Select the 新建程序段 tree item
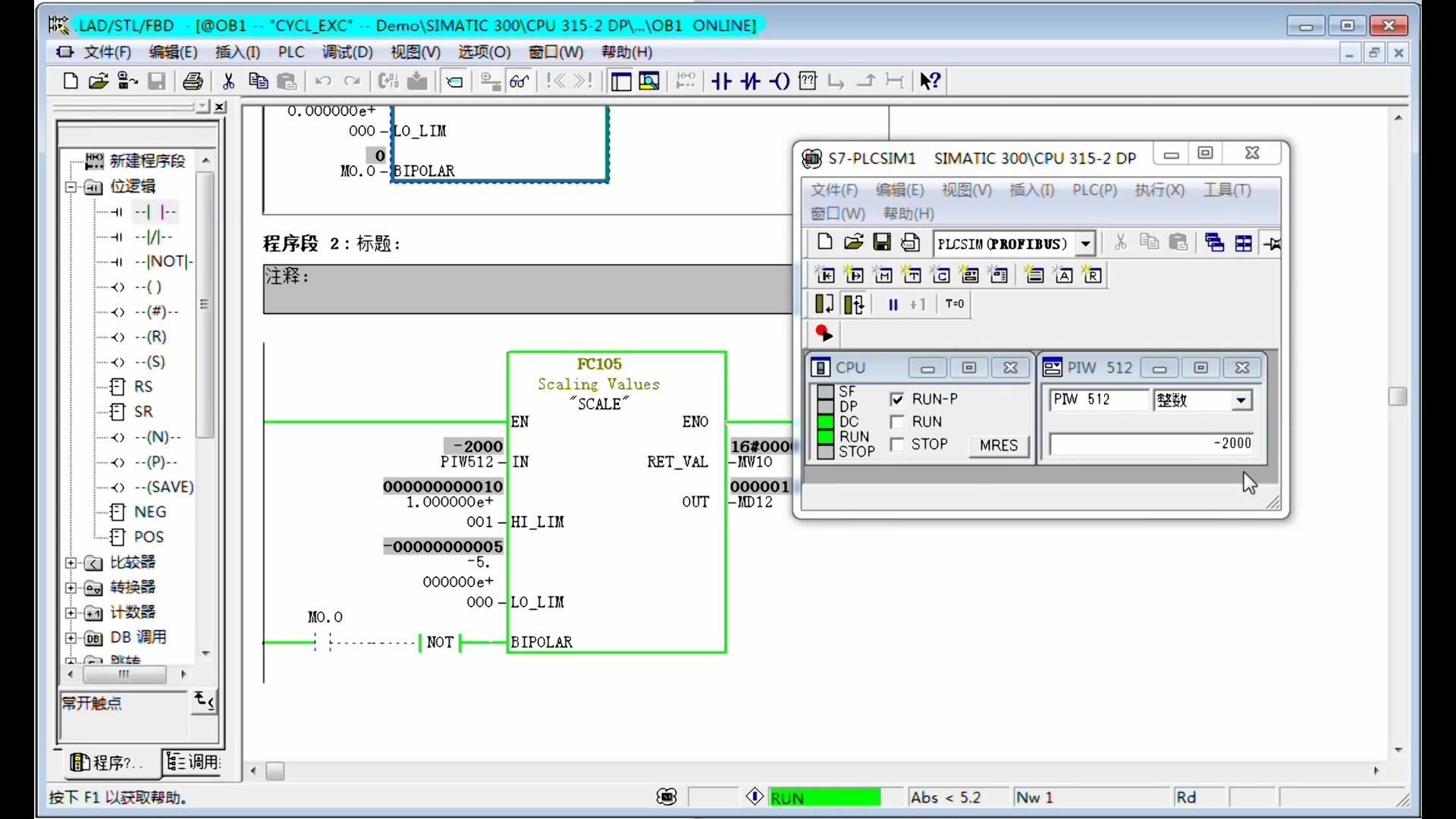The height and width of the screenshot is (819, 1456). tap(147, 161)
